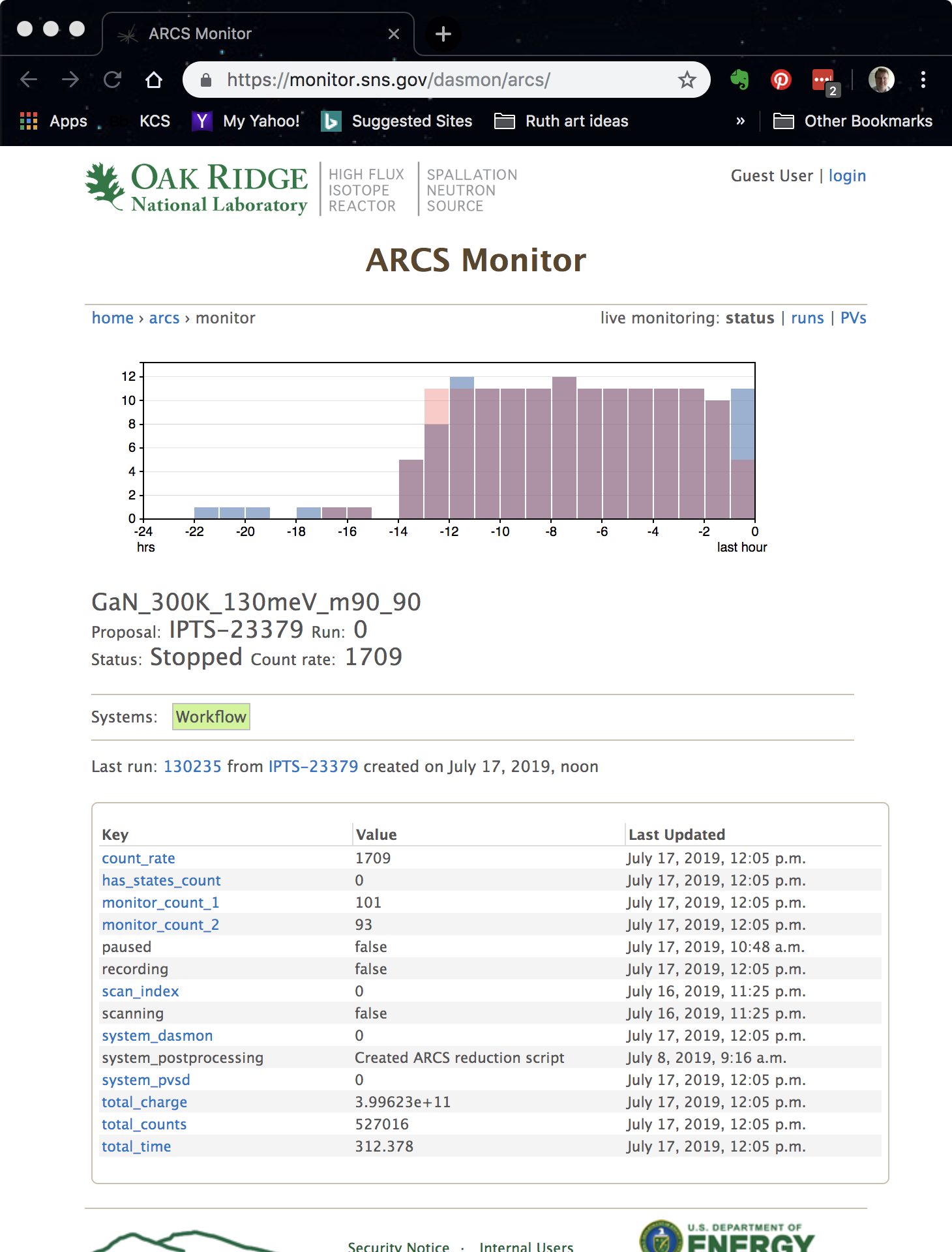Open the Chrome three-dot menu
Screen dimensions: 952x1252
point(923,80)
